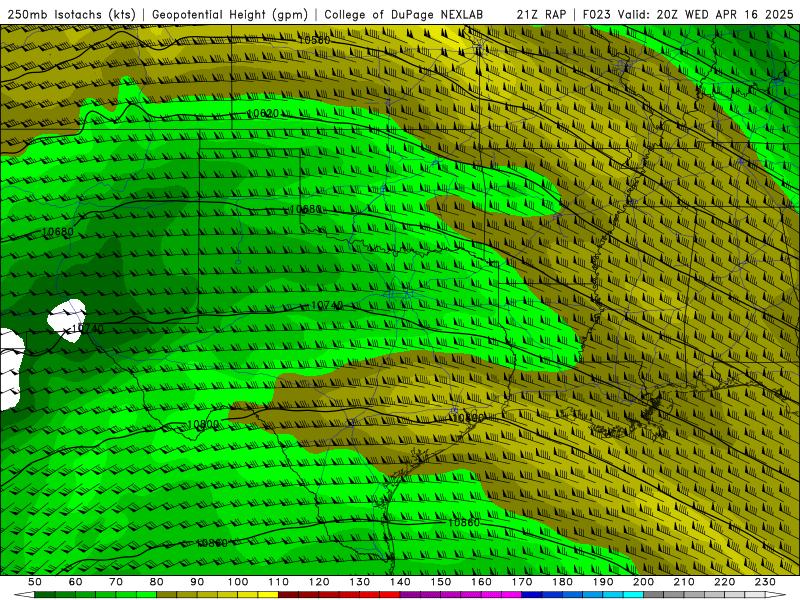The height and width of the screenshot is (600, 800).
Task: Click the 160 knot legend label
Action: pos(482,582)
